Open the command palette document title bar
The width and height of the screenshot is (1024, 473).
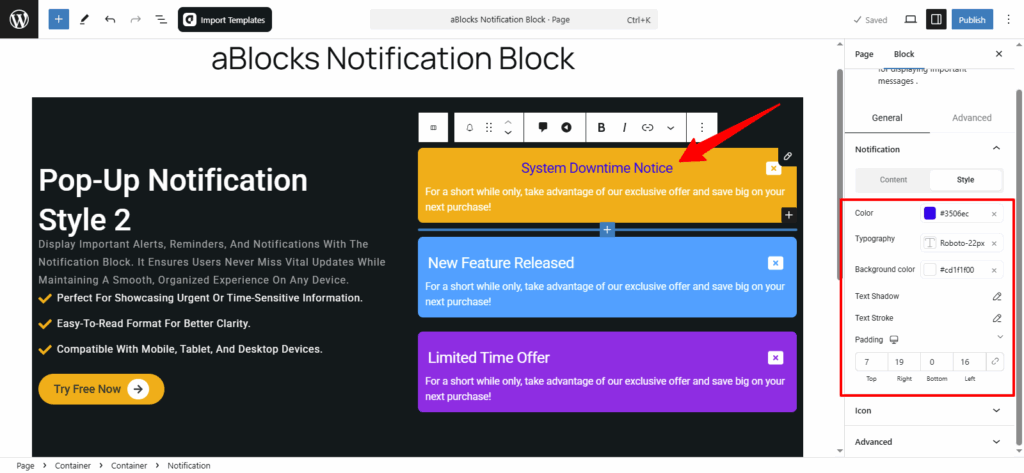click(x=513, y=20)
